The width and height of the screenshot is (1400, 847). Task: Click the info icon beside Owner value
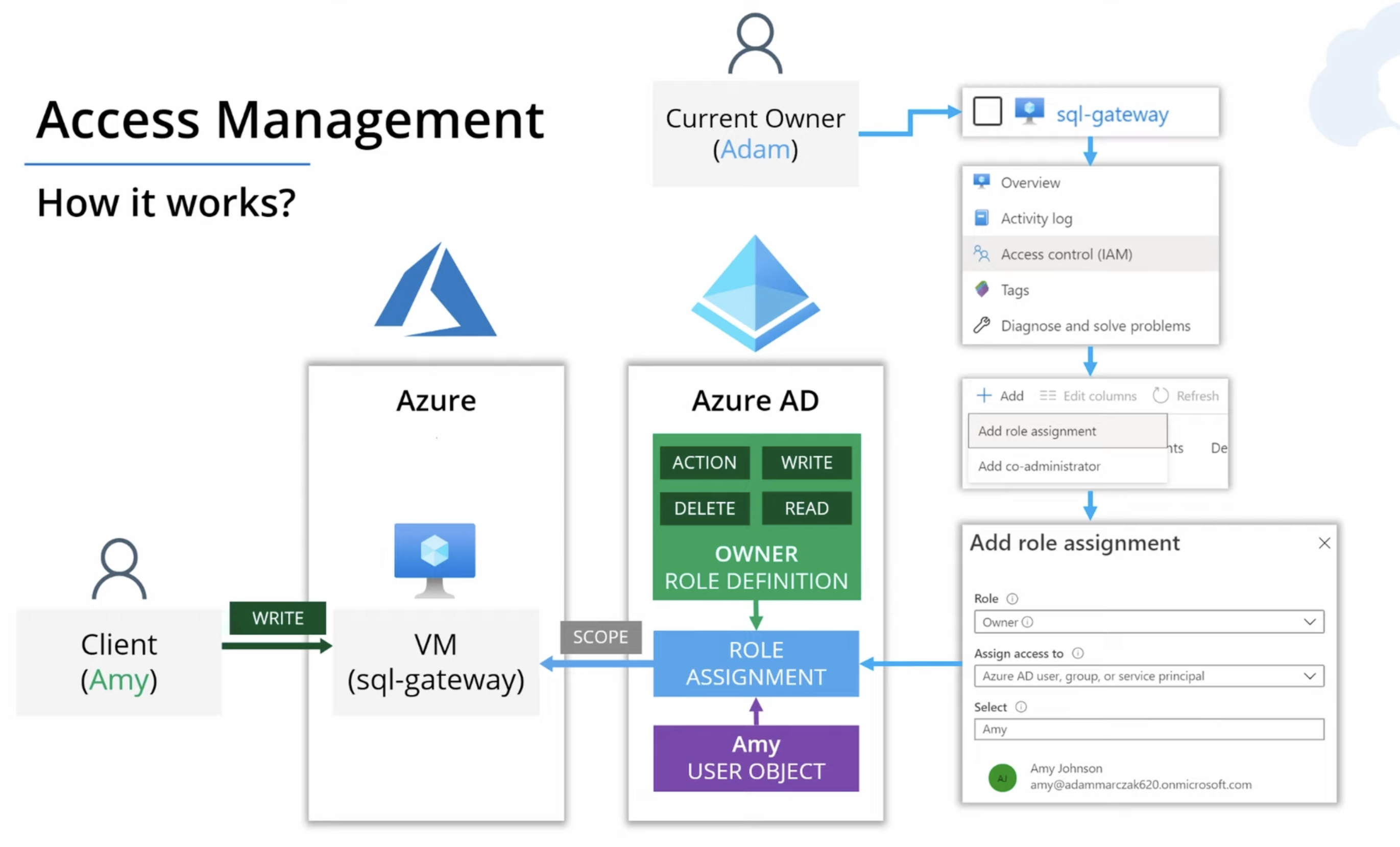1027,622
